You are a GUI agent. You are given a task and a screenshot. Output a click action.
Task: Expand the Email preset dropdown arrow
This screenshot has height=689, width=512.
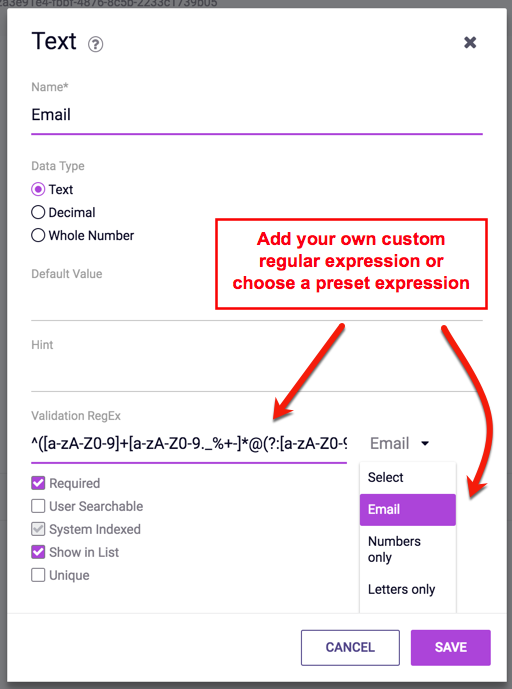pos(425,443)
